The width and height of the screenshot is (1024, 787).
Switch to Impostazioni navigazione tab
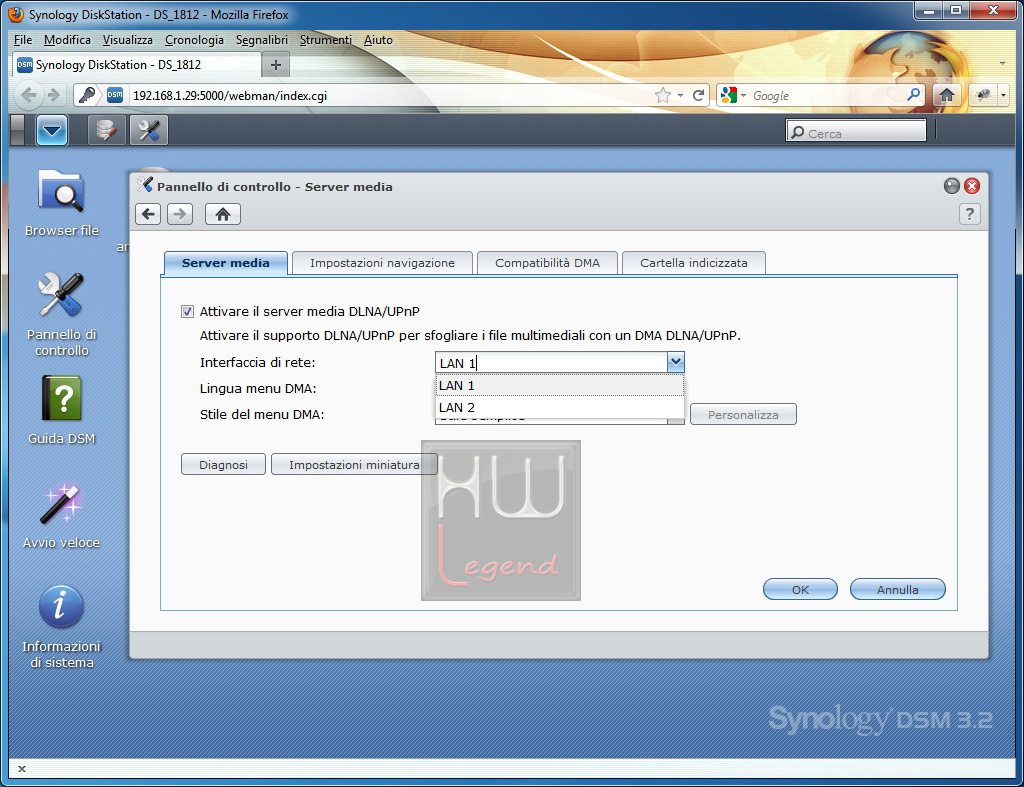click(x=382, y=263)
